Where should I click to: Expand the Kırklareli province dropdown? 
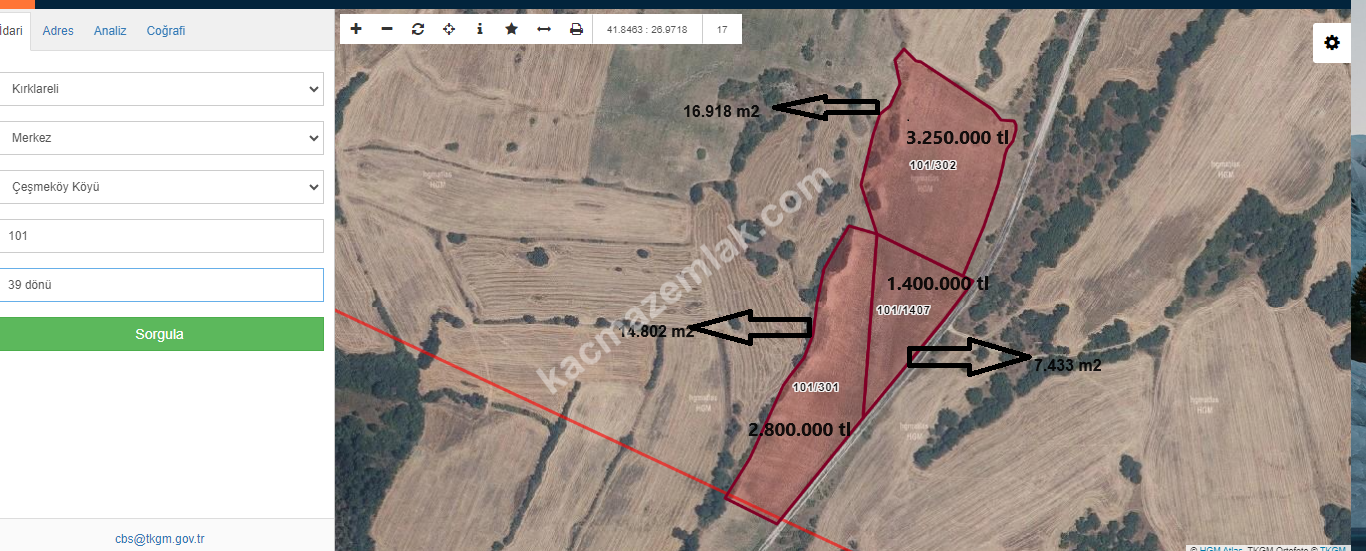click(160, 89)
